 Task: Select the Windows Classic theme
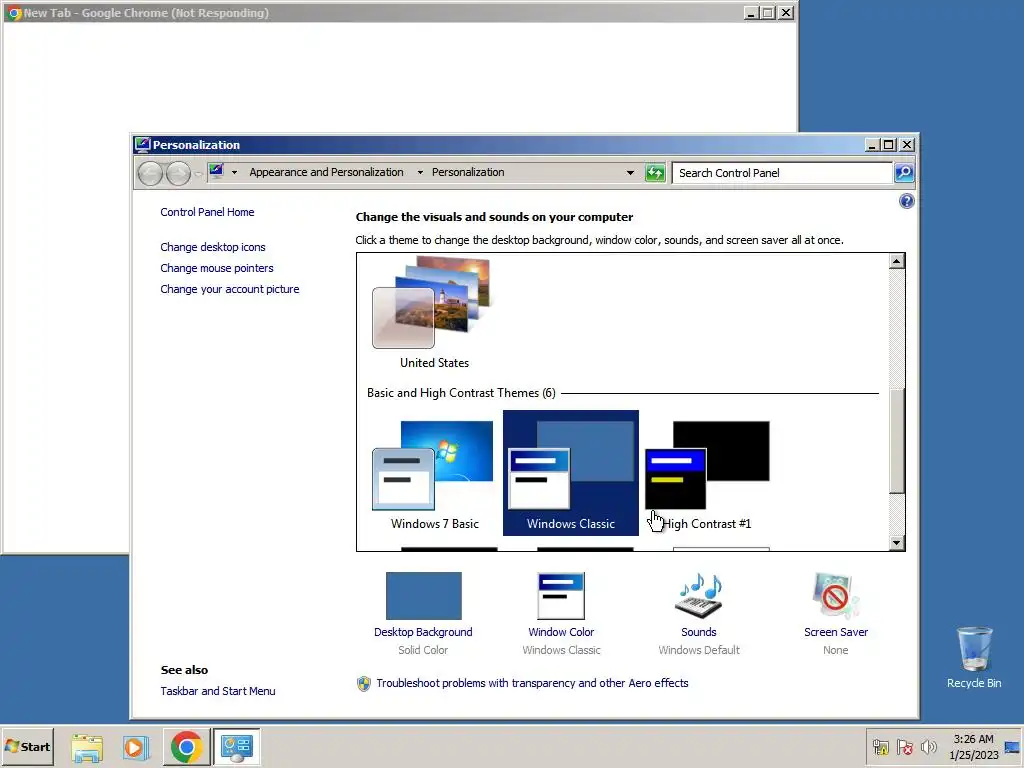pyautogui.click(x=571, y=473)
